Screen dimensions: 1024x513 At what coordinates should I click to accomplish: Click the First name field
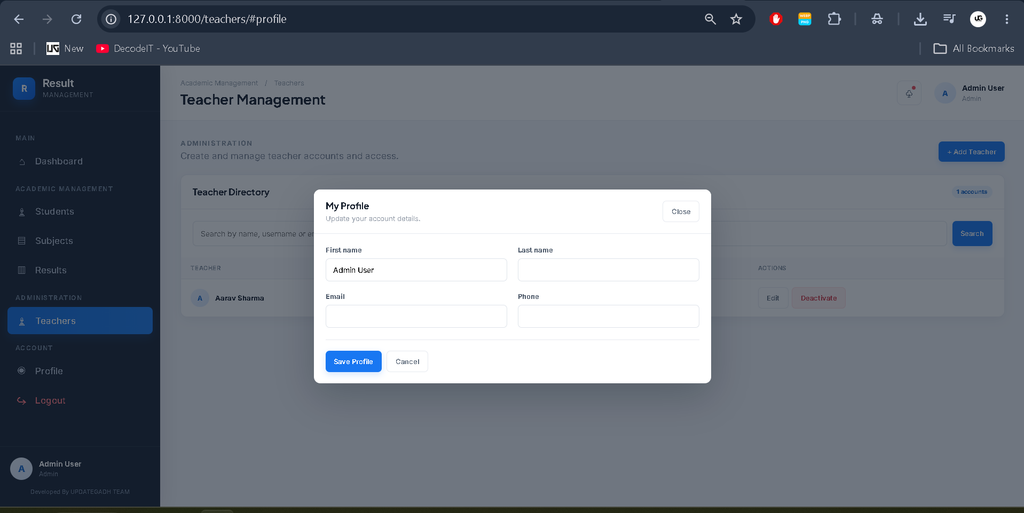click(416, 270)
